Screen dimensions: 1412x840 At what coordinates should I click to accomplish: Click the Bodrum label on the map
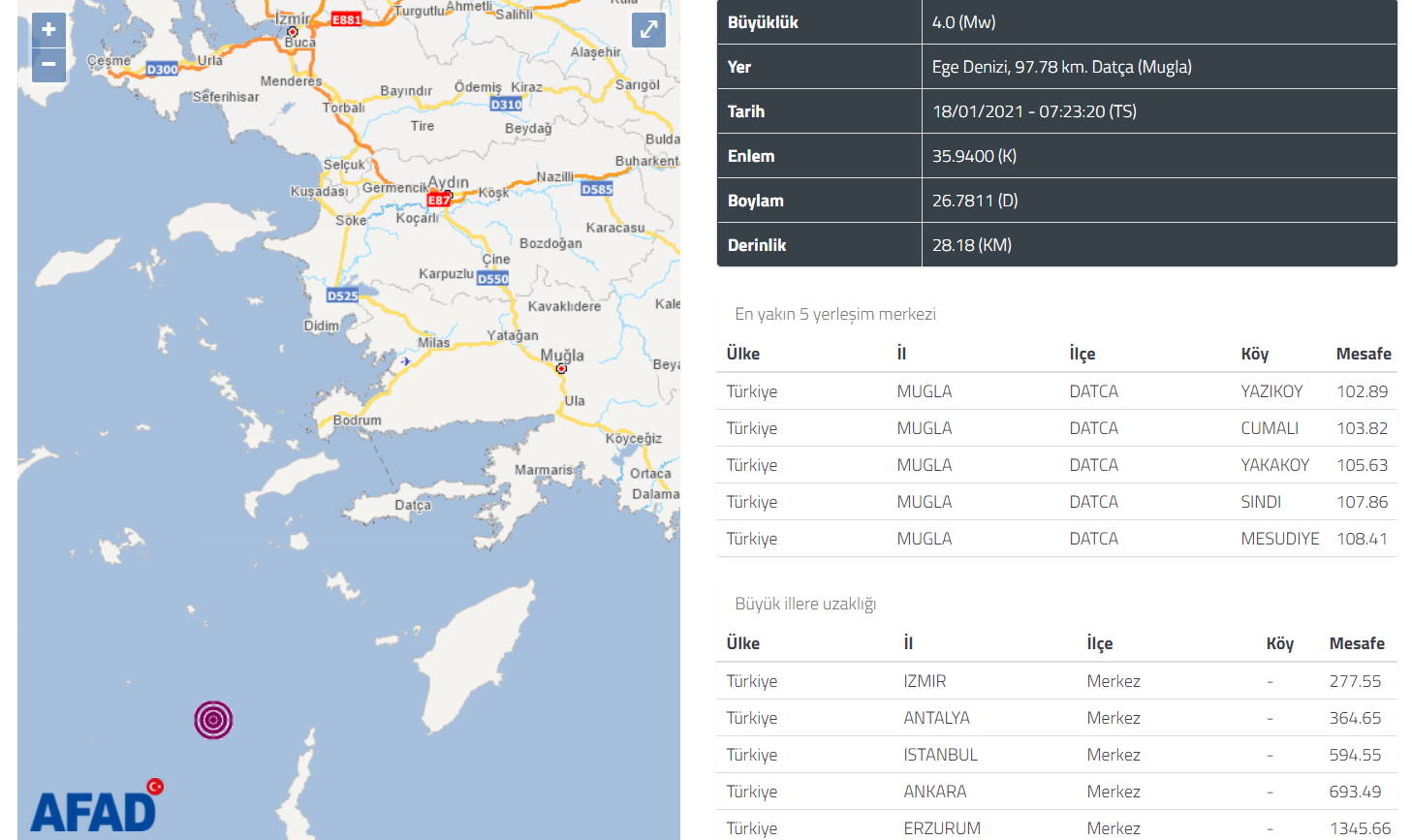(x=357, y=420)
